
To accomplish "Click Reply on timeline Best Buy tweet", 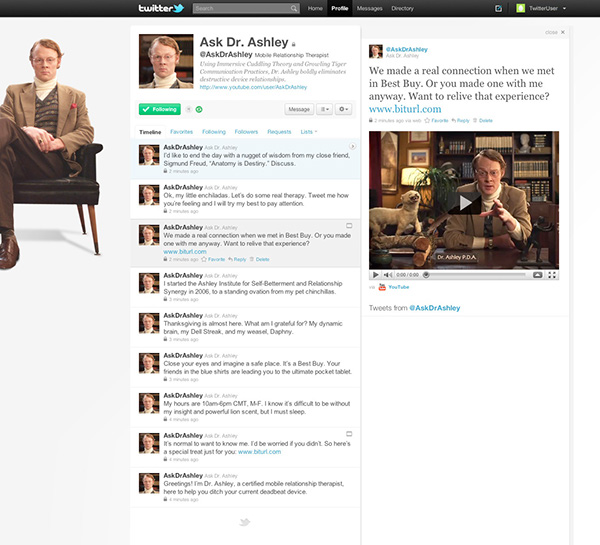I will 237,259.
